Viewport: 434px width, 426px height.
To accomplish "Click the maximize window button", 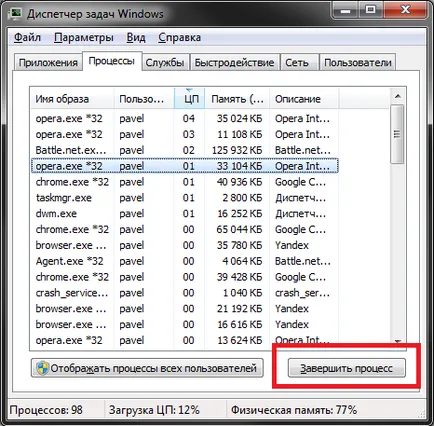I will click(370, 11).
